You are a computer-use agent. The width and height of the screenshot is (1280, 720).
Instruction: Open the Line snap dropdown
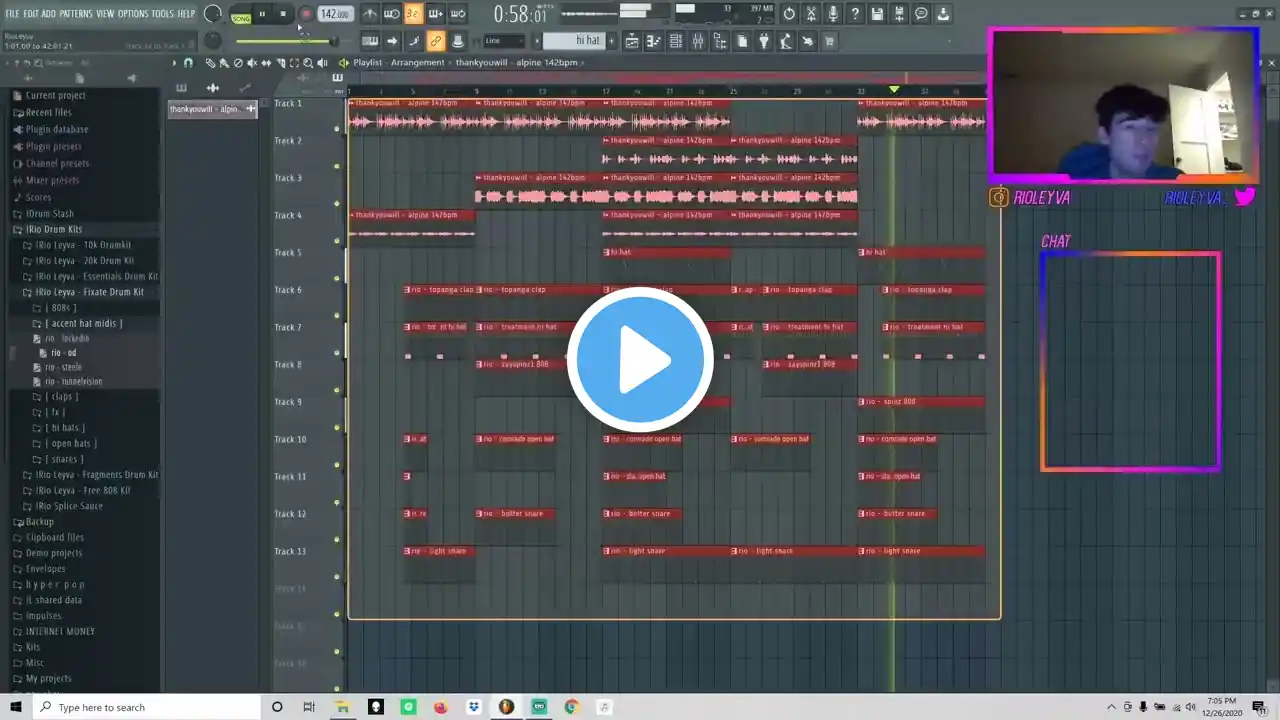504,41
